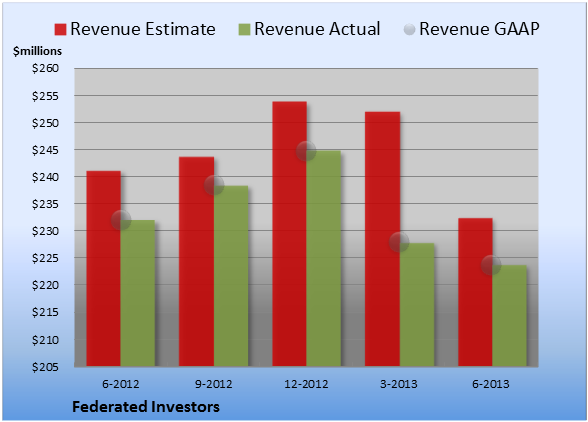Select the Revenue Actual legend label
The height and width of the screenshot is (422, 588).
(x=317, y=29)
